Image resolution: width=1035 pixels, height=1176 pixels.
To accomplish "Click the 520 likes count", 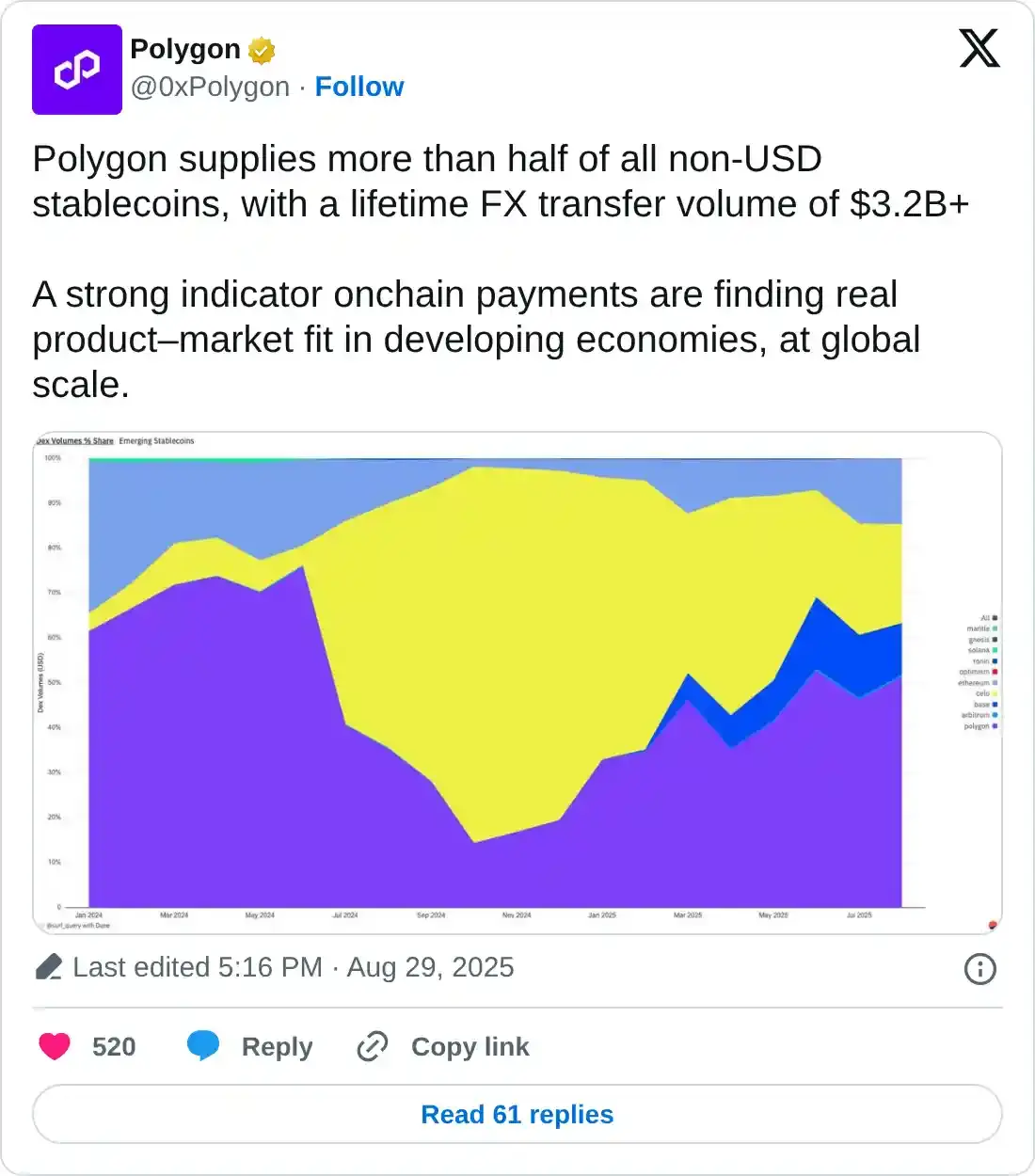I will pos(112,1045).
